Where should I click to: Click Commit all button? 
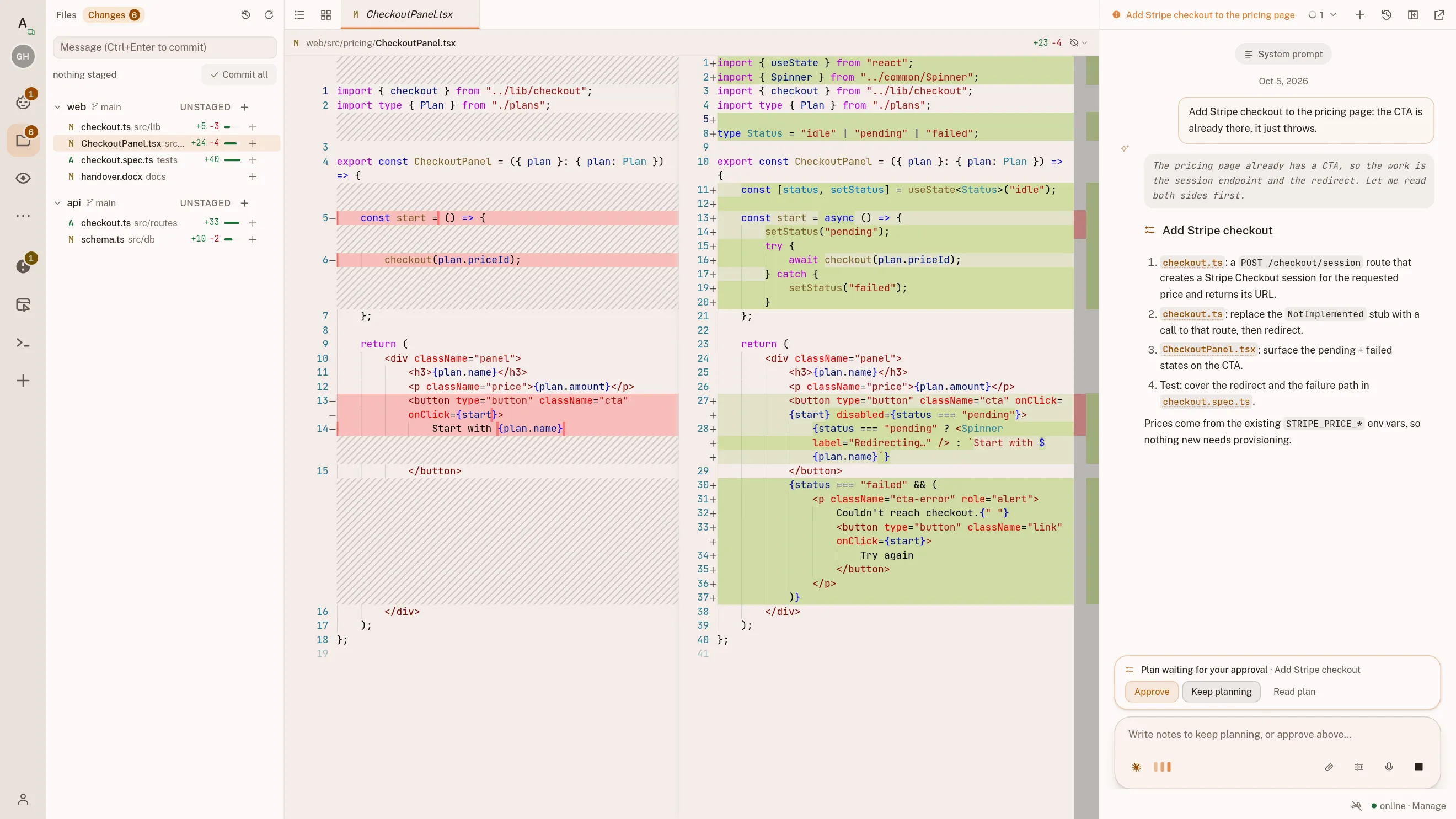tap(238, 74)
